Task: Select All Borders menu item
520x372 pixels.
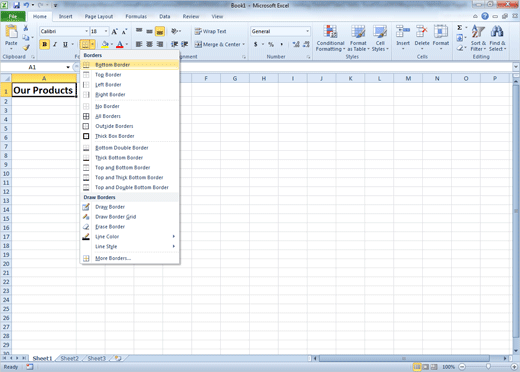Action: pos(130,116)
